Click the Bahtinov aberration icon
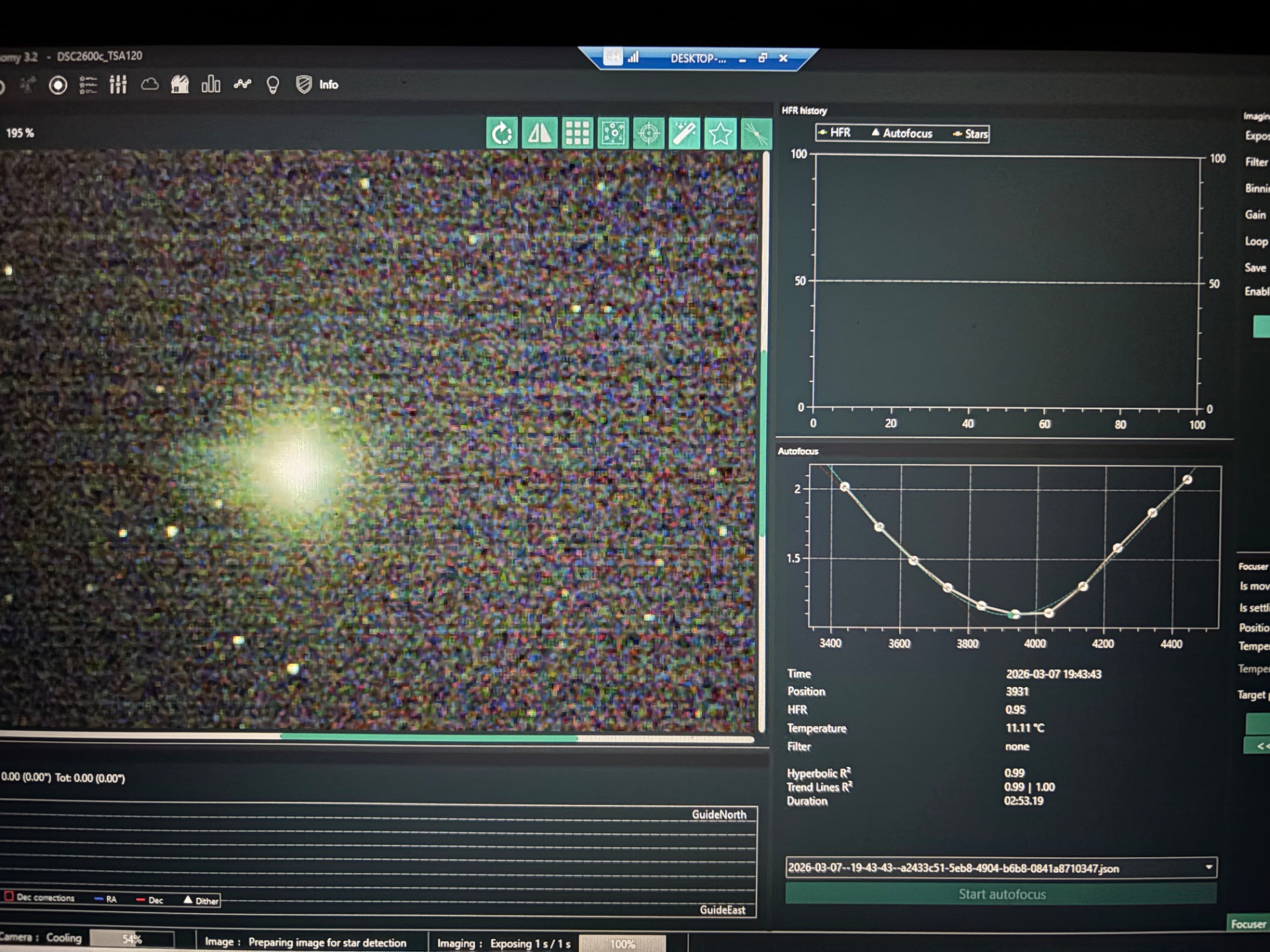The image size is (1270, 952). click(x=756, y=134)
